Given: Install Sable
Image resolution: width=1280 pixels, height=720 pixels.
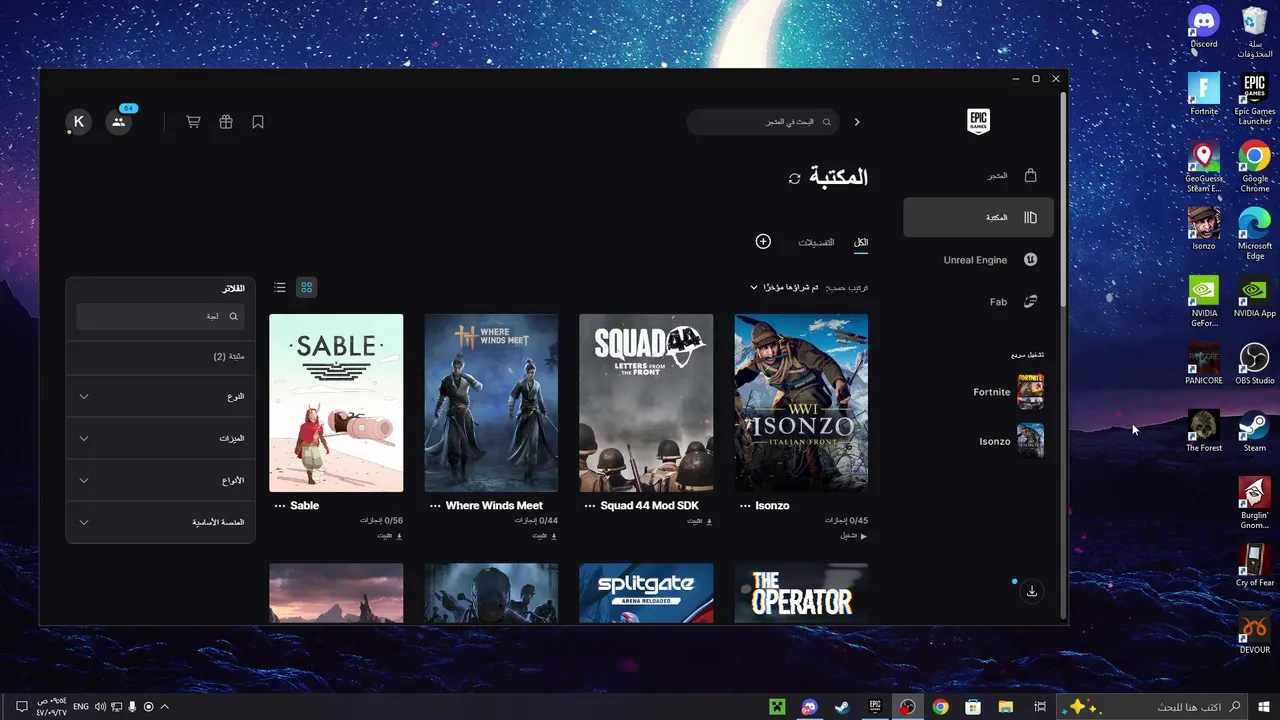Looking at the screenshot, I should tap(389, 536).
